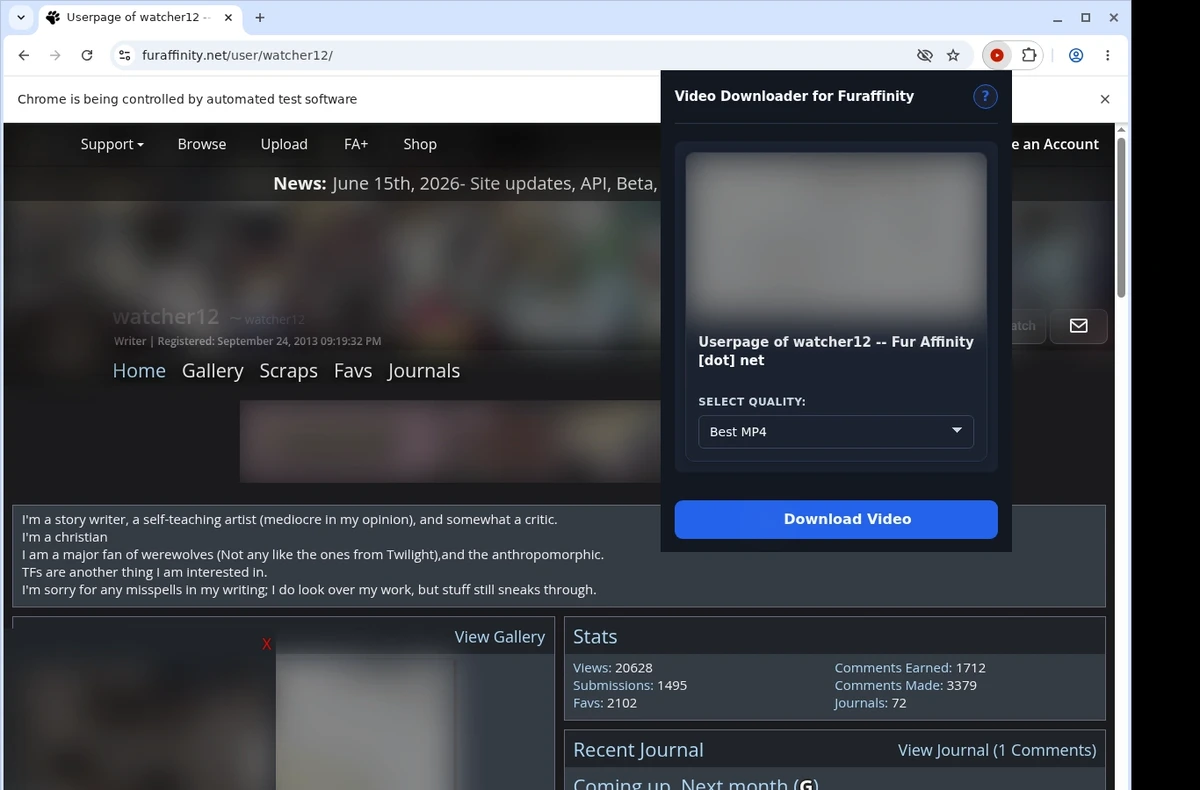Open a new tab with plus icon
Screen dimensions: 1200x790
tap(260, 17)
